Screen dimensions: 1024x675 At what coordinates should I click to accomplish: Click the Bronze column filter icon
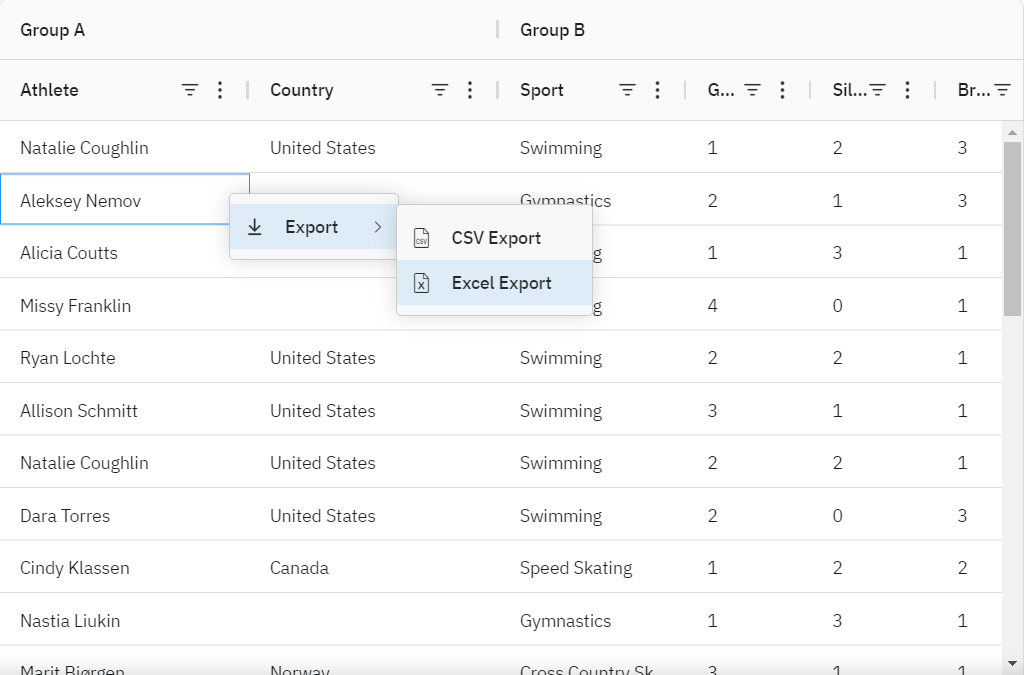[x=1002, y=90]
